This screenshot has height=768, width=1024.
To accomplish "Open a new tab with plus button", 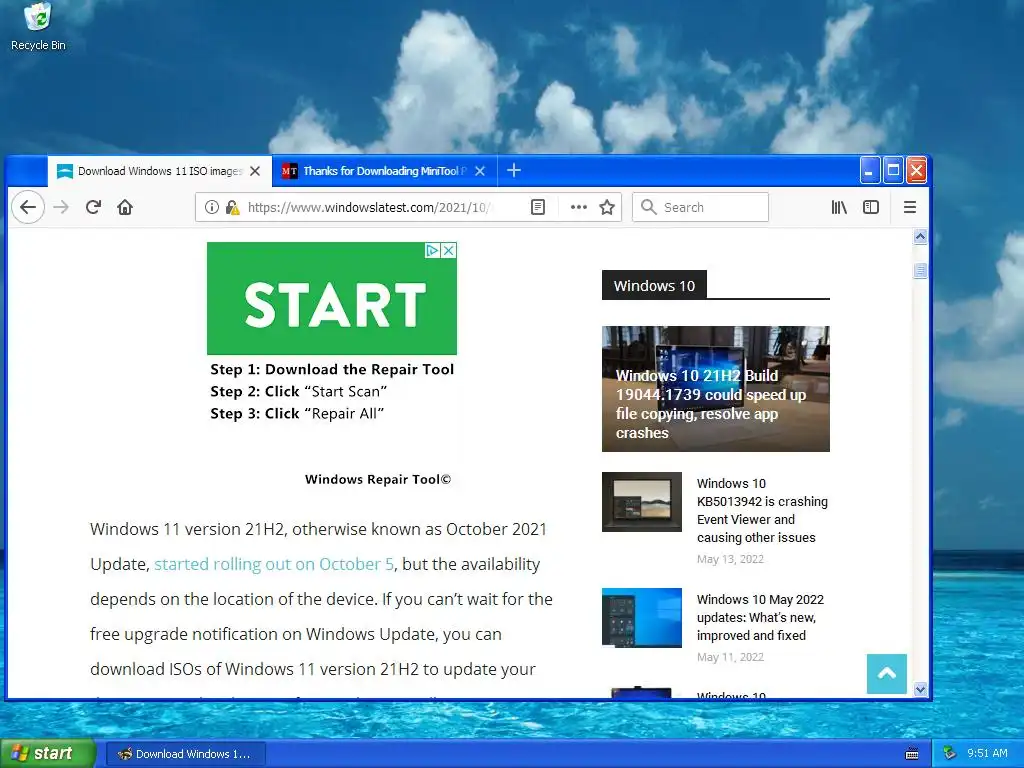I will point(514,170).
